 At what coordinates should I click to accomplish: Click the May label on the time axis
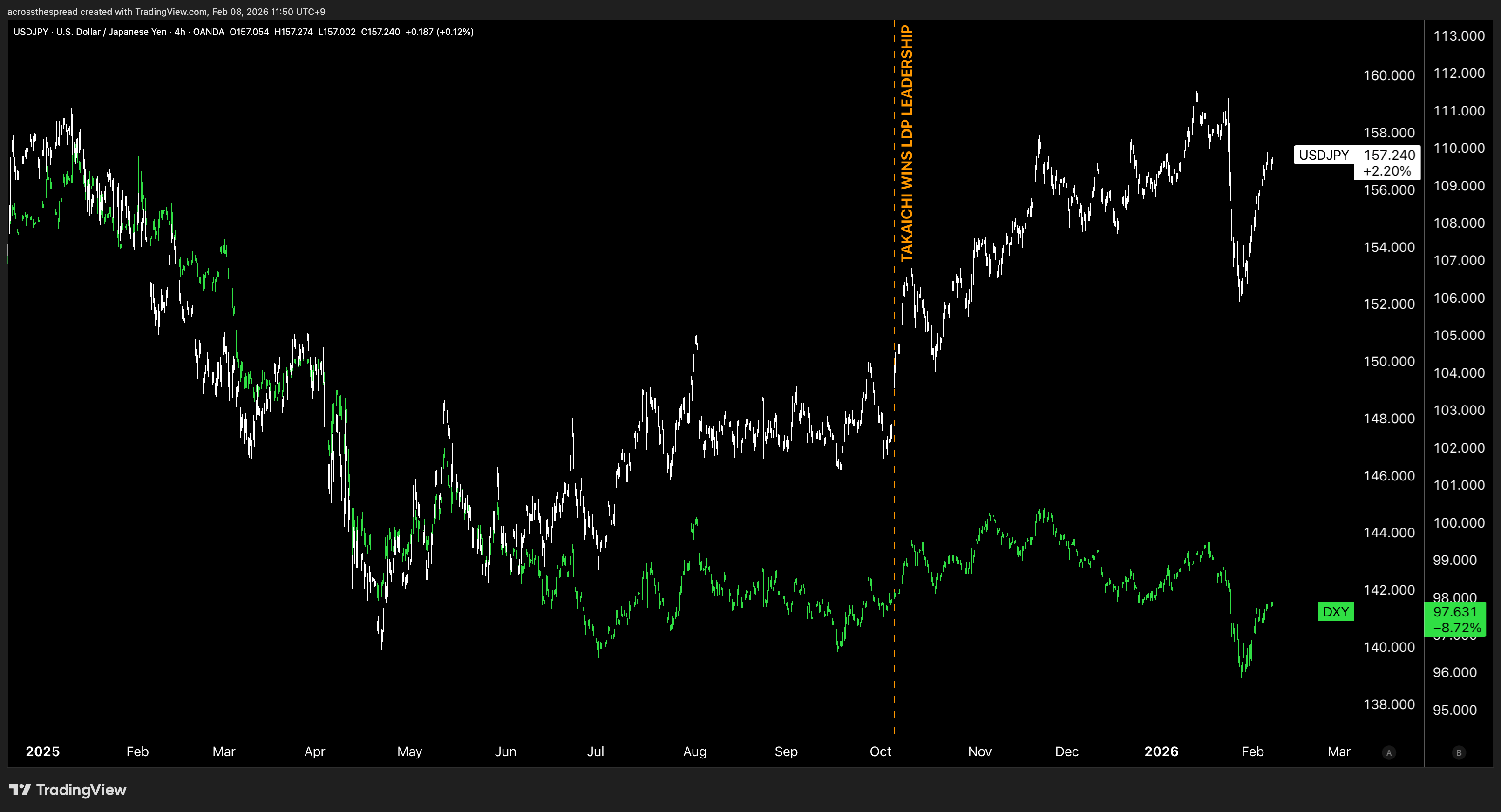click(x=410, y=751)
